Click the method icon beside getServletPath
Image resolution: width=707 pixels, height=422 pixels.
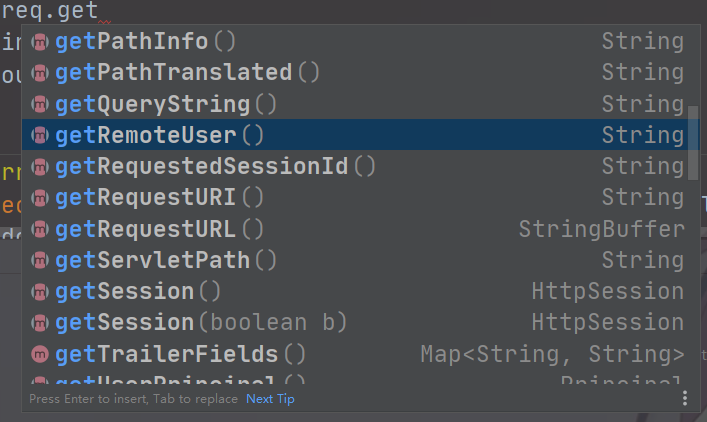pos(40,261)
